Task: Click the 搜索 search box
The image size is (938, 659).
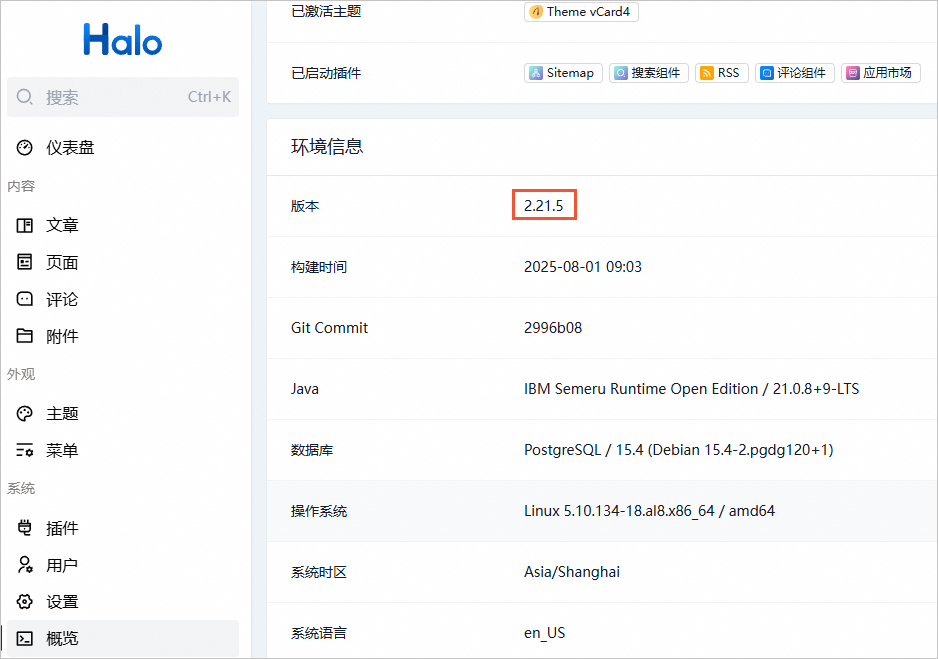Action: coord(122,97)
